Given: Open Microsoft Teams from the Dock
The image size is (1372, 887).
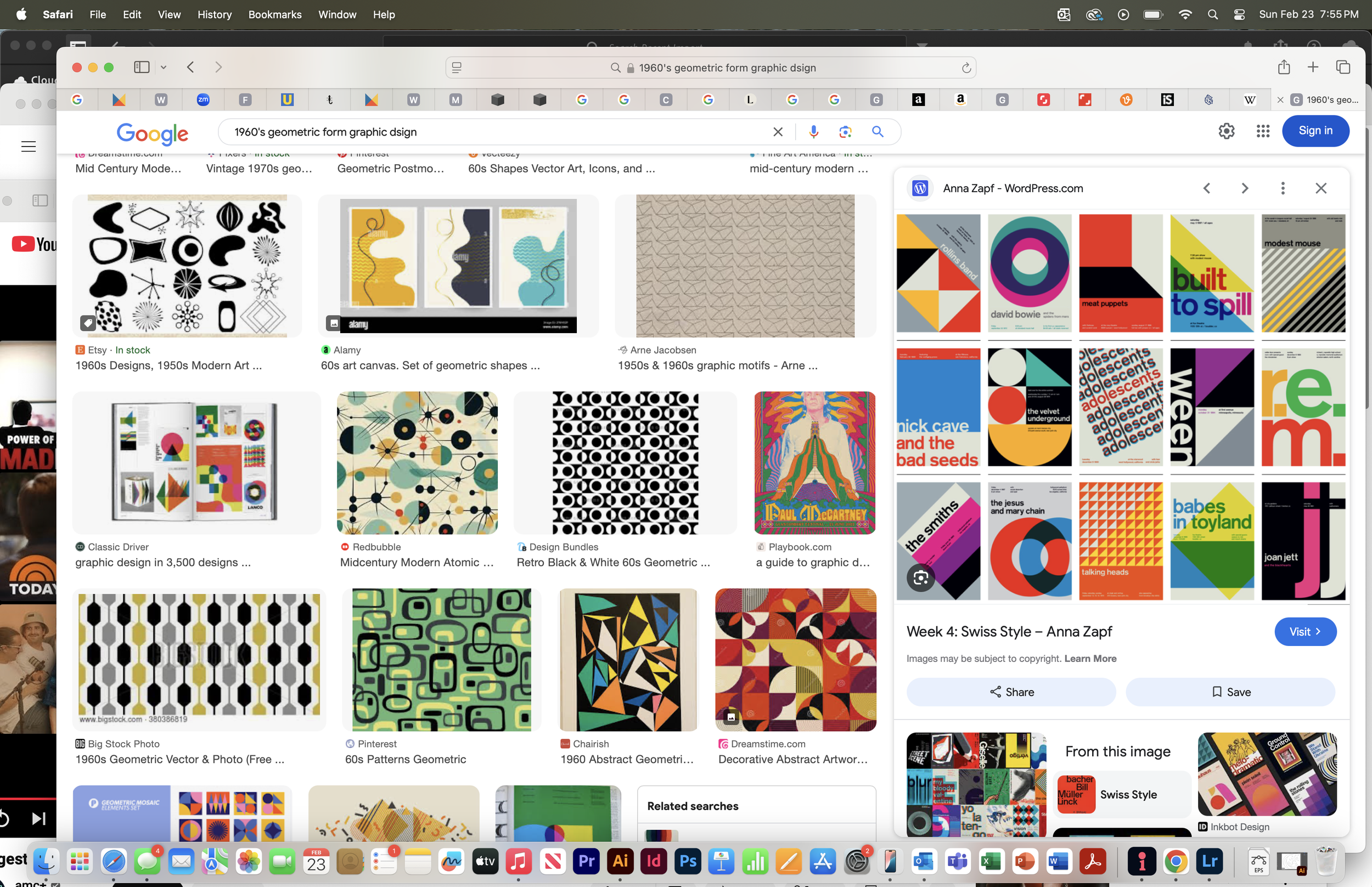Looking at the screenshot, I should (958, 861).
